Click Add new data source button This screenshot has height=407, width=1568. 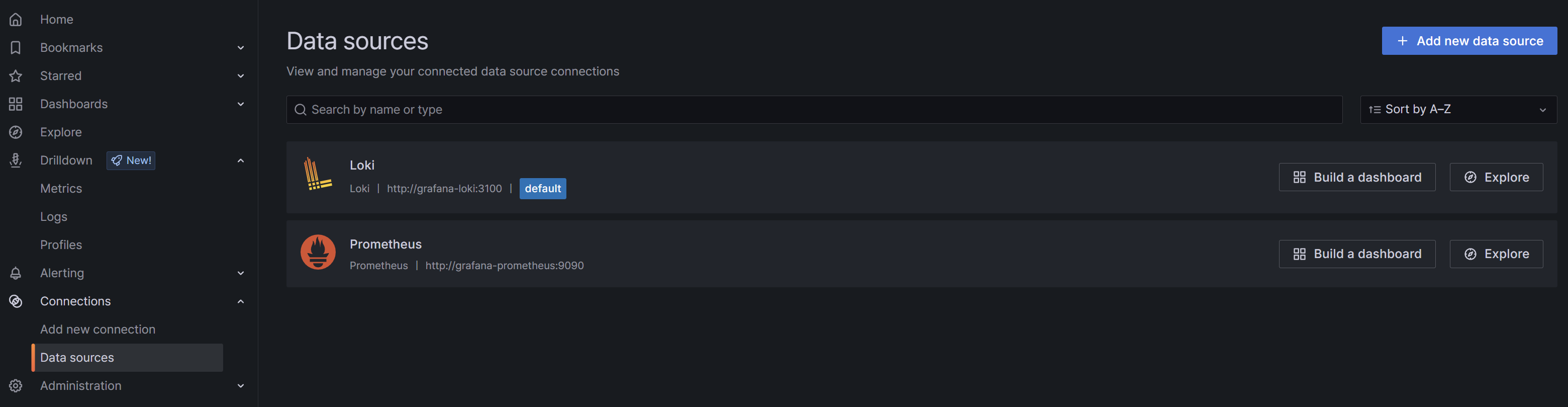click(1469, 41)
